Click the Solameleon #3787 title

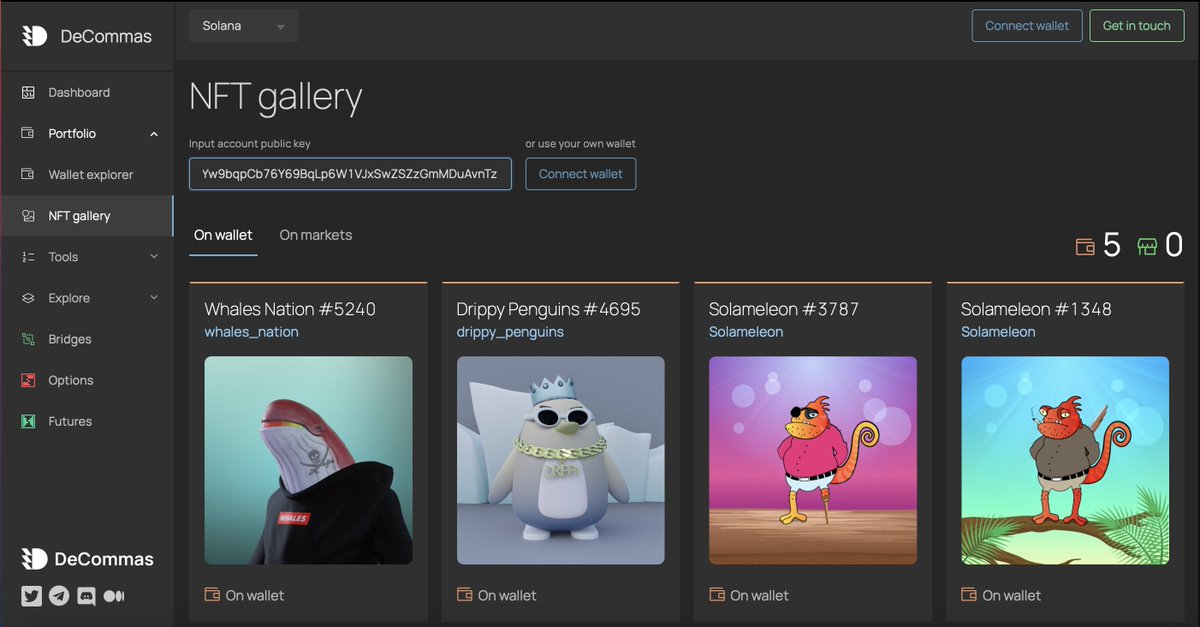coord(784,309)
